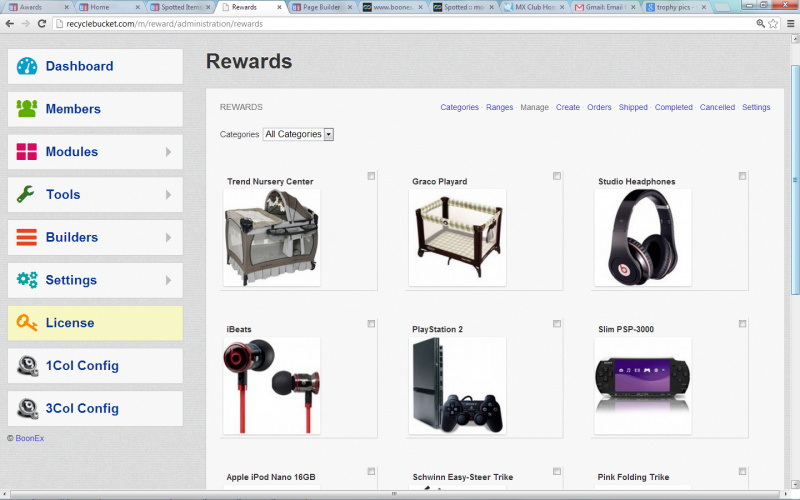Open the Trend Nursery Center thumbnail

(272, 238)
